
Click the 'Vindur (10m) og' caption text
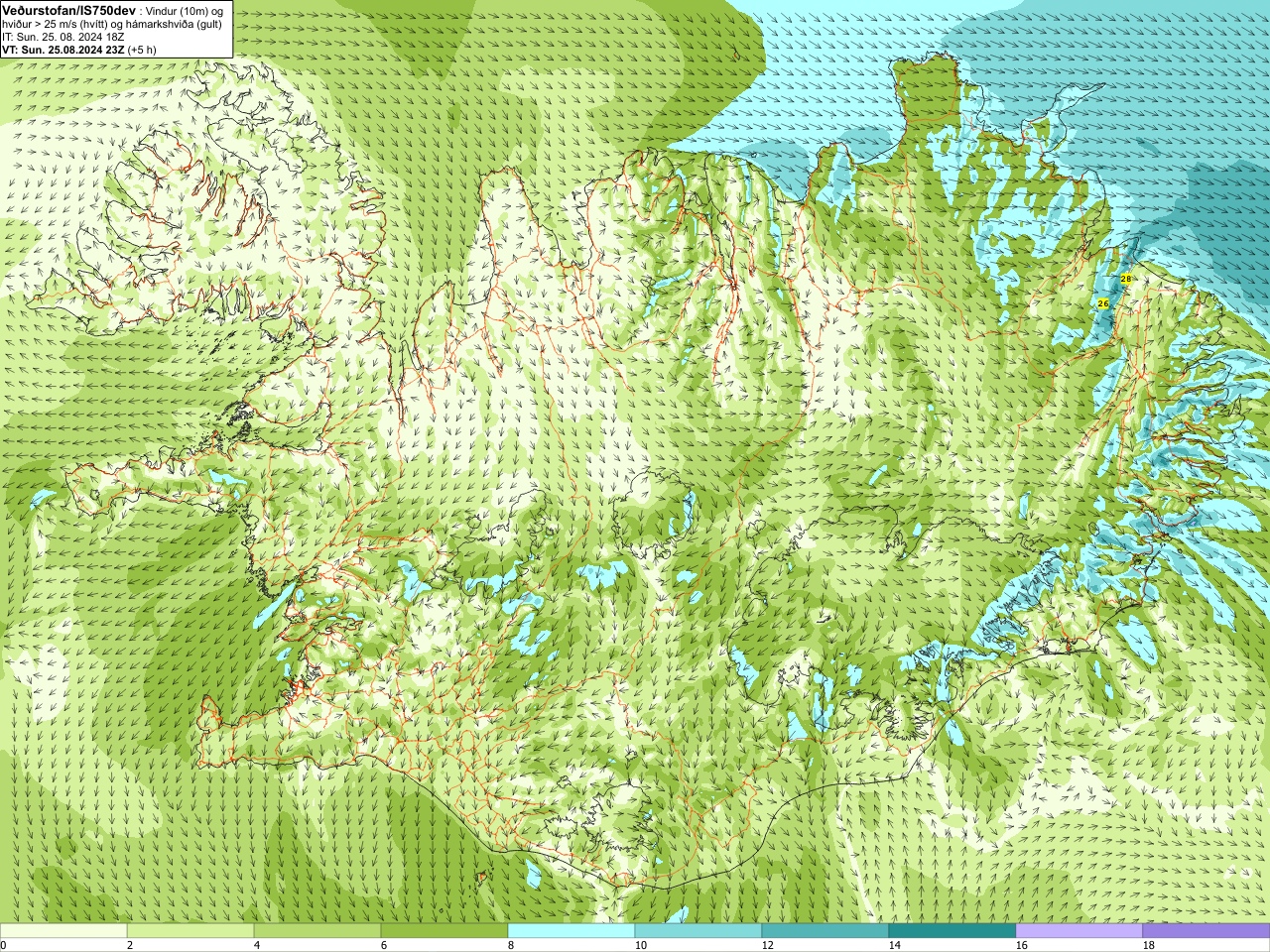[x=186, y=10]
